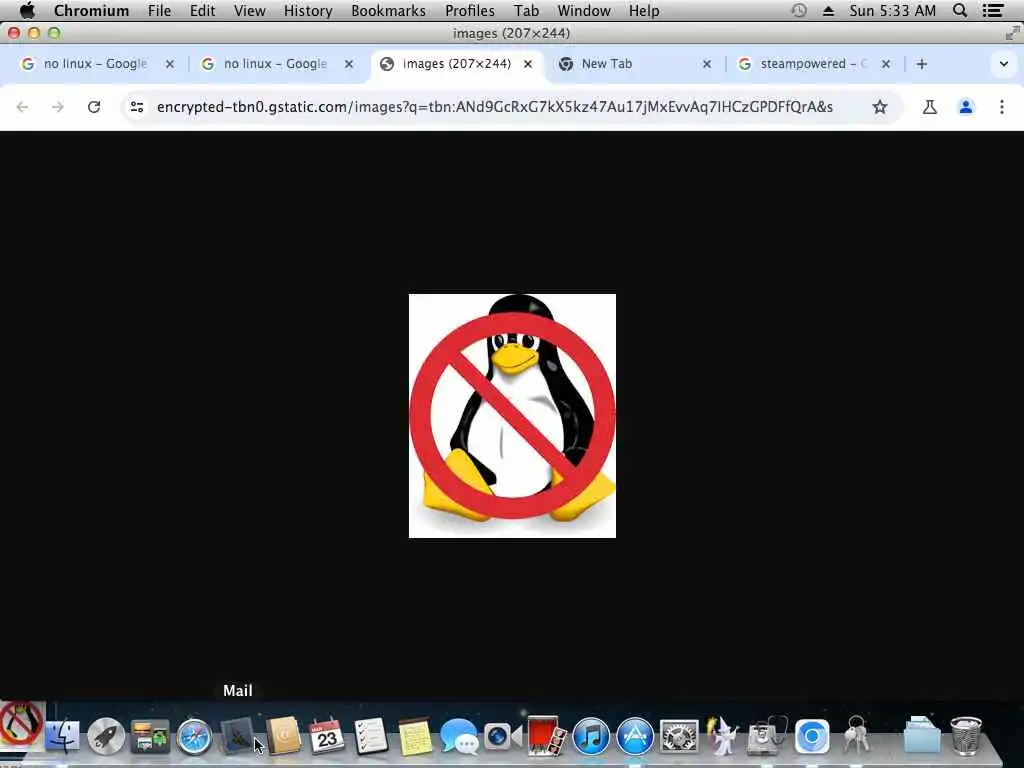Switch to 'steampowered' tab
1024x768 pixels.
pos(815,64)
